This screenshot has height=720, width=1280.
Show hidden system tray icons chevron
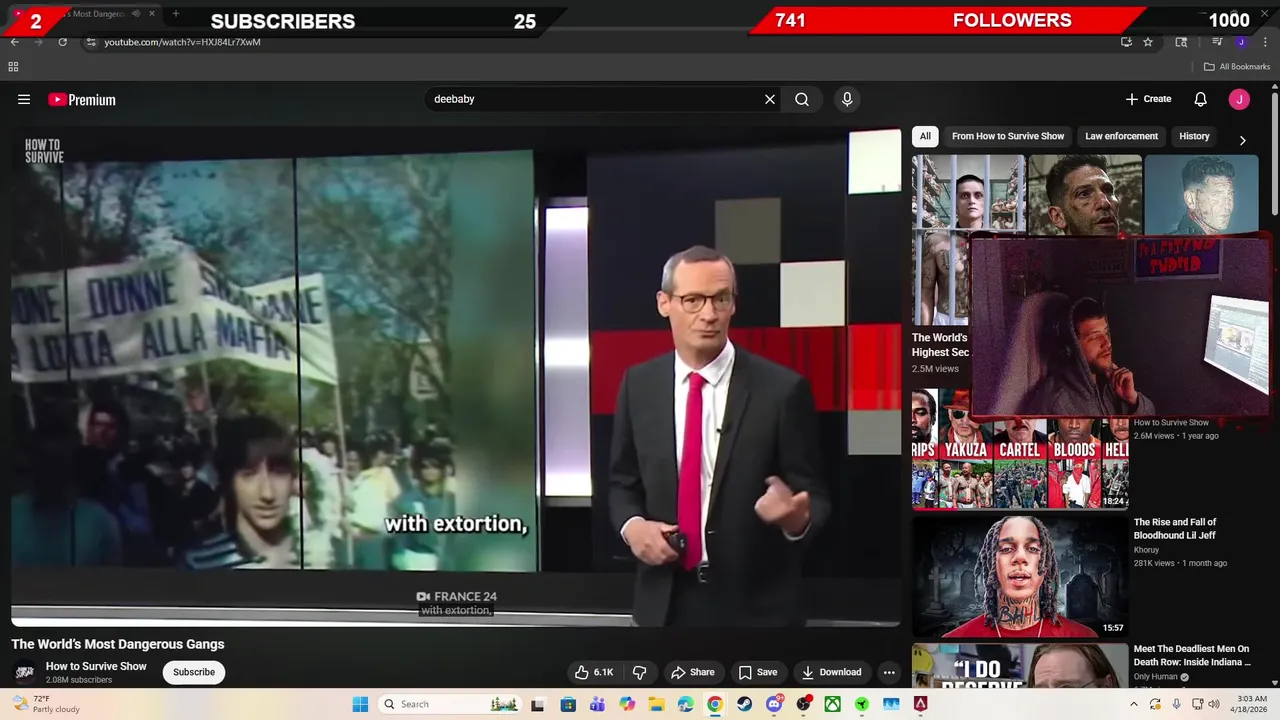1133,704
